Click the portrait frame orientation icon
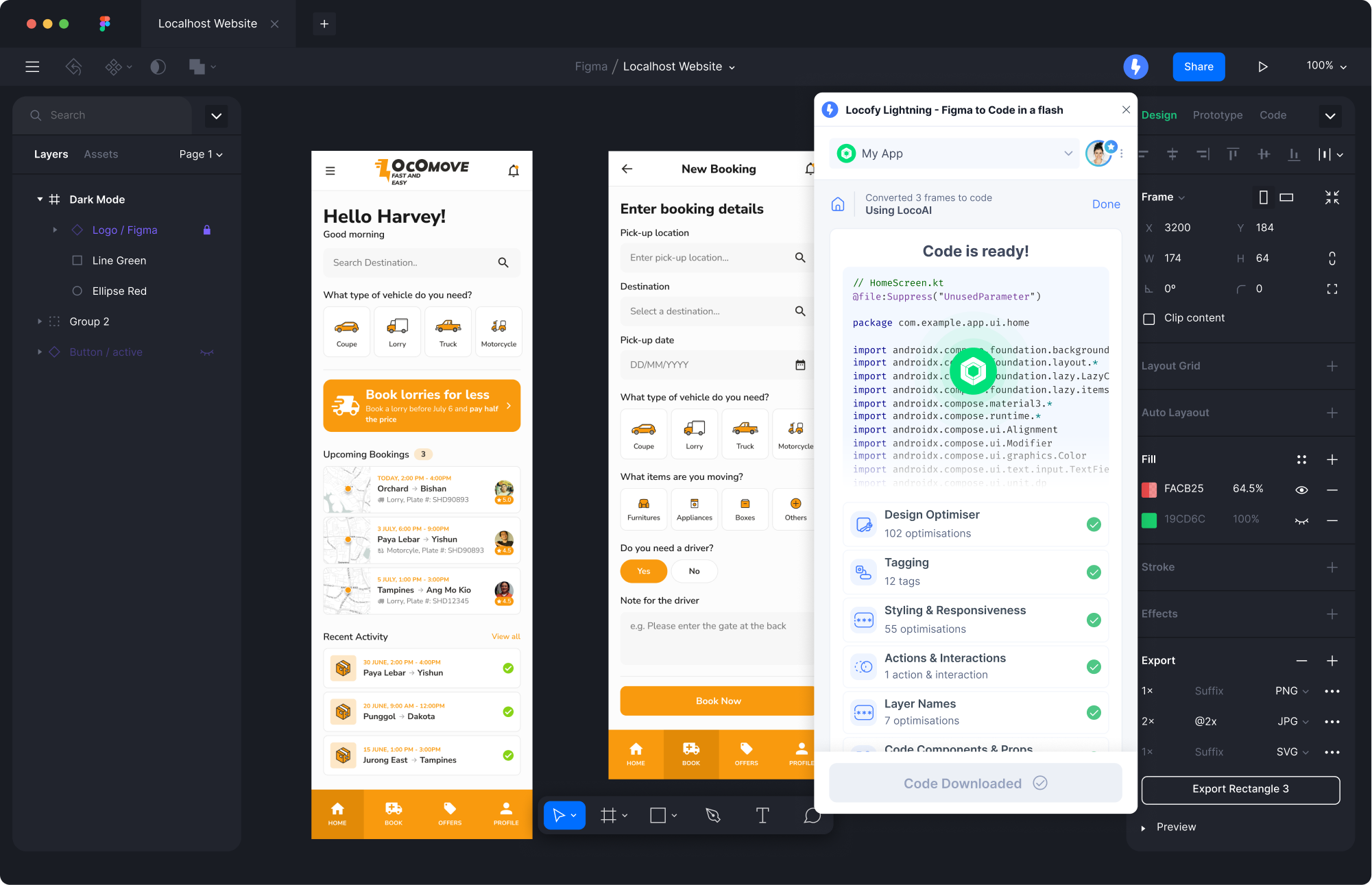 tap(1264, 197)
